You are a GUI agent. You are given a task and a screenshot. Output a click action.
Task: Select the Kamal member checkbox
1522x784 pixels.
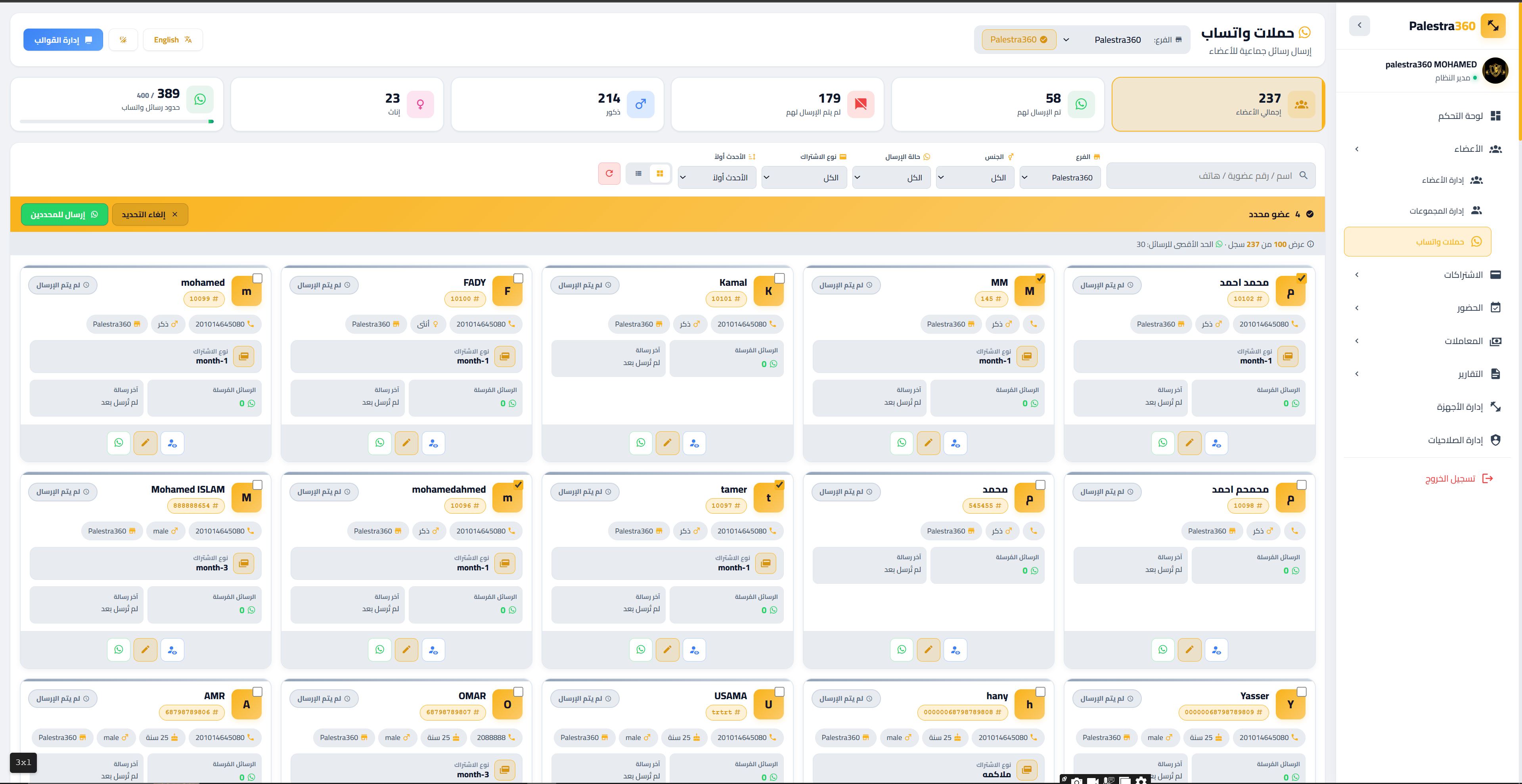pyautogui.click(x=779, y=278)
